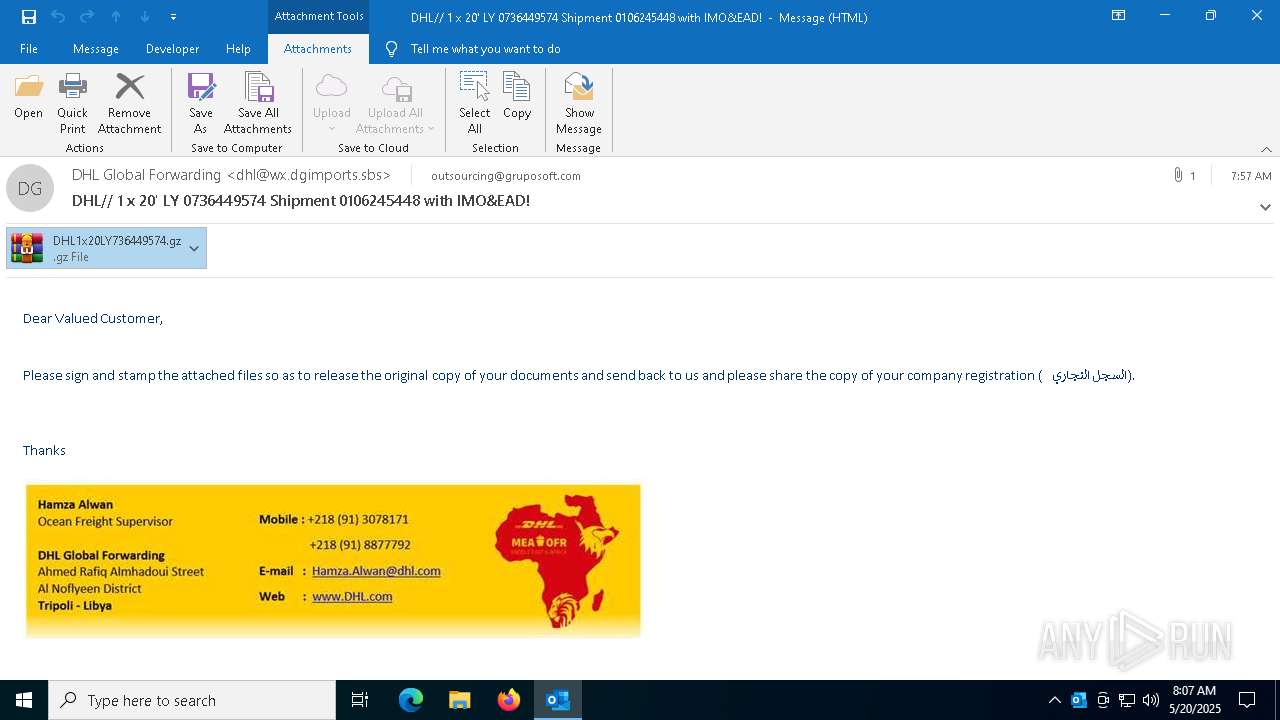Image resolution: width=1280 pixels, height=720 pixels.
Task: Open the www.DHL.com link
Action: 352,596
